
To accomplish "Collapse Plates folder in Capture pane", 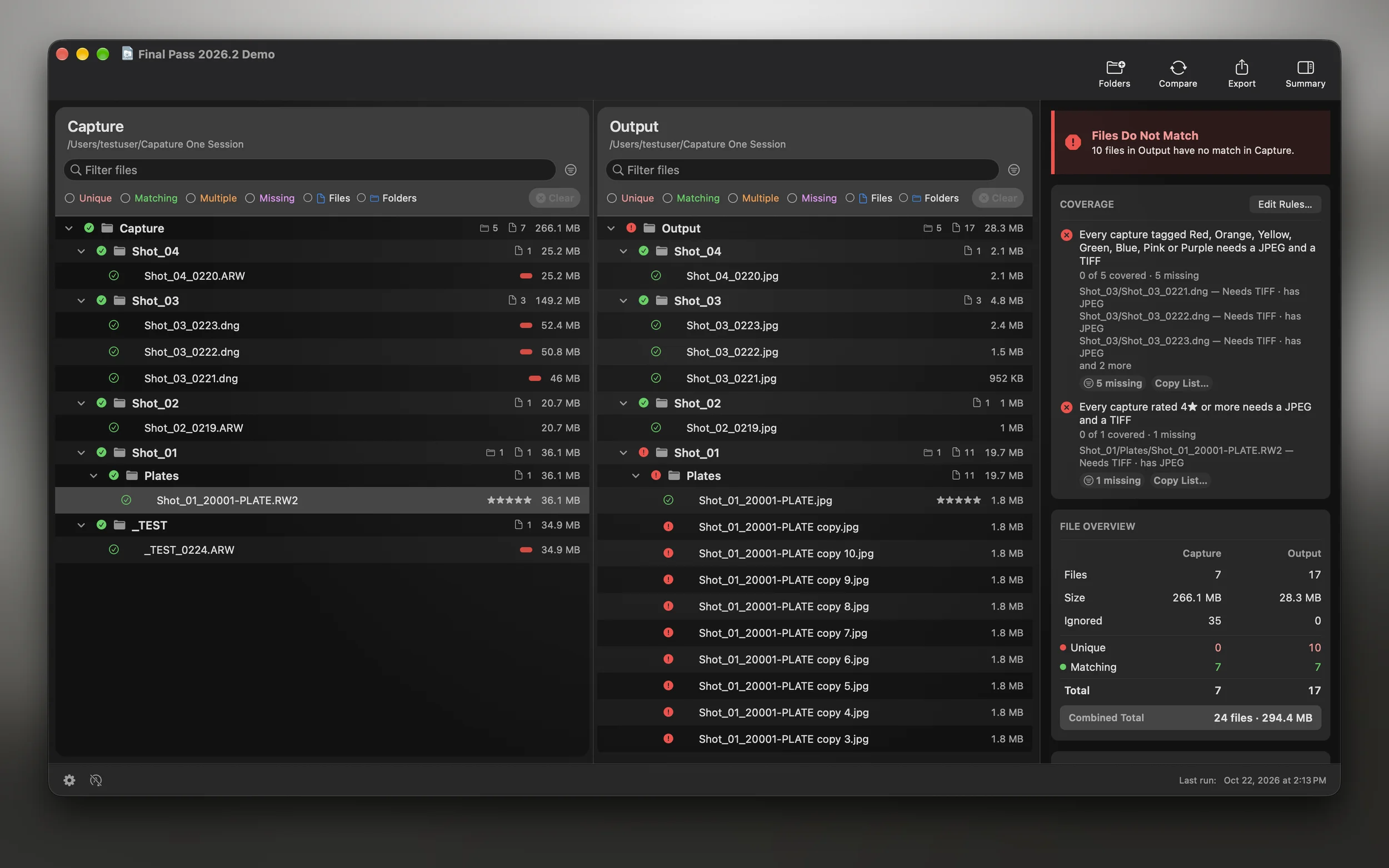I will (x=93, y=475).
